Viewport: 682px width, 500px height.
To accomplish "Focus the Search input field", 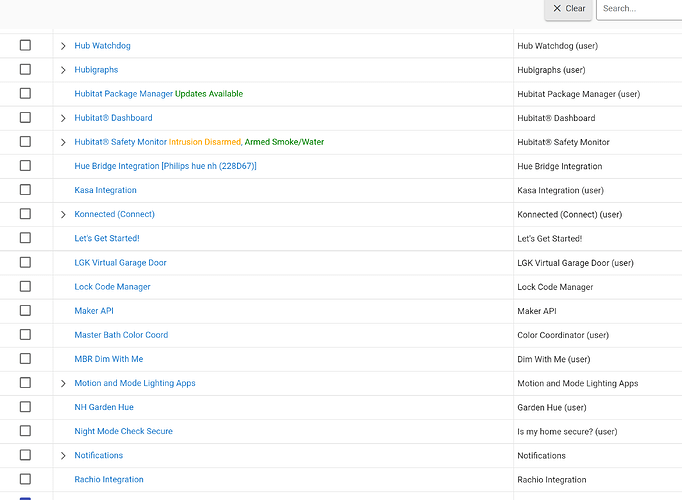I will (639, 9).
